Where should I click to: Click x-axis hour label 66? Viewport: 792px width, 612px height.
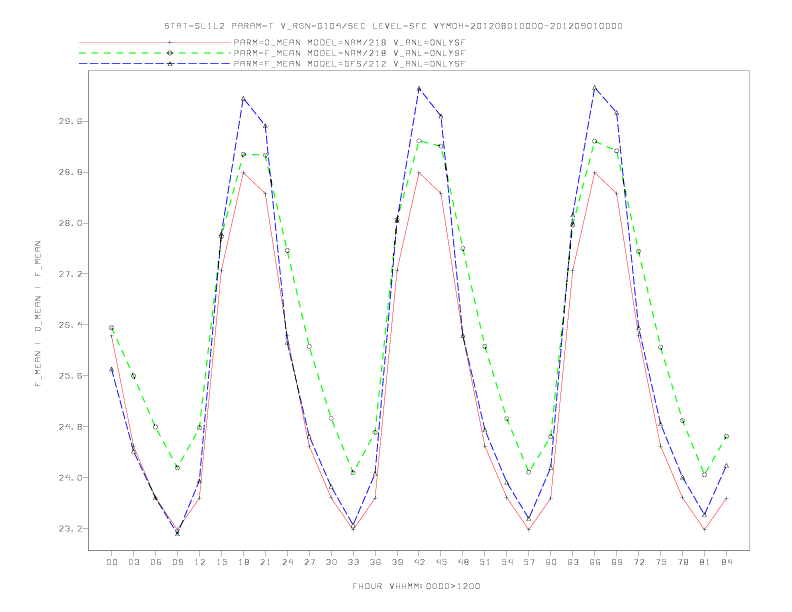595,562
